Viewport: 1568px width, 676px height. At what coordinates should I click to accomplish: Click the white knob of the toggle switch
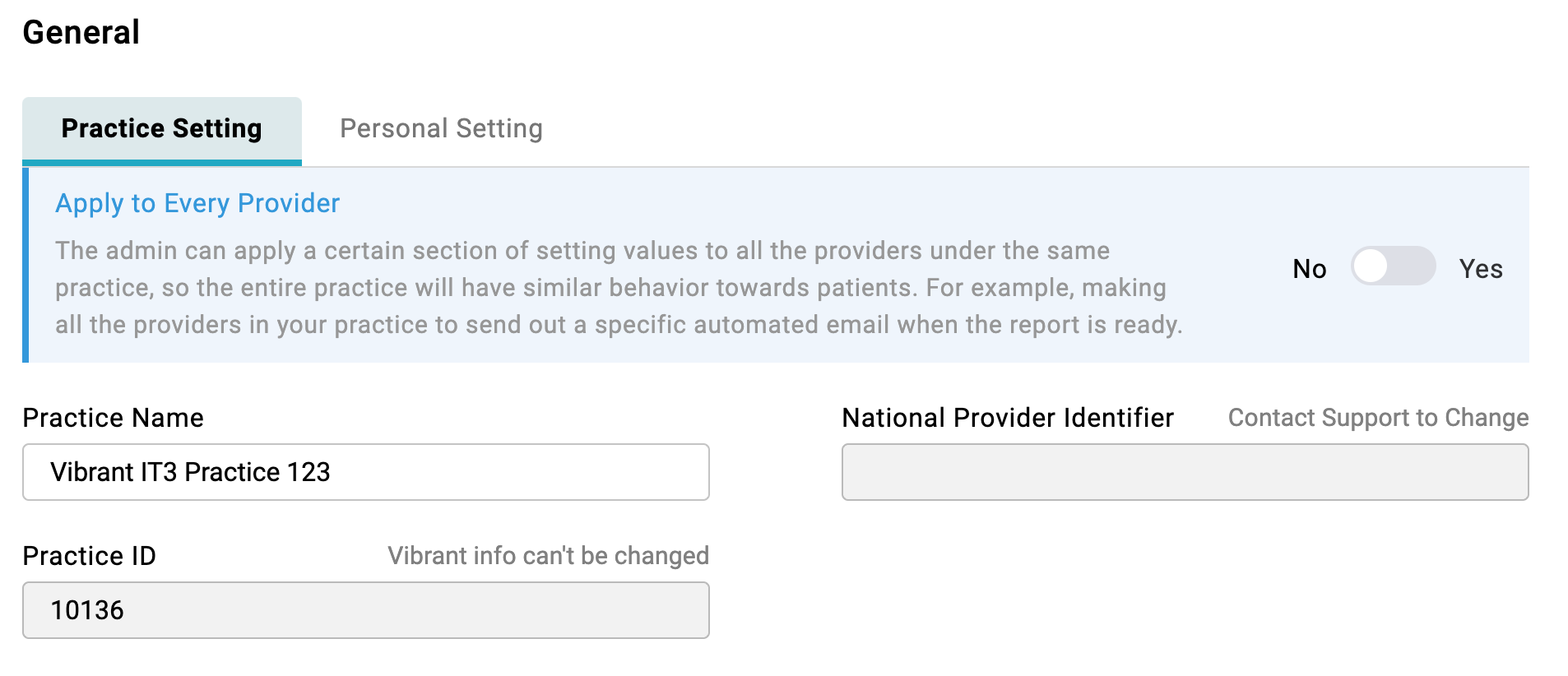click(1371, 266)
